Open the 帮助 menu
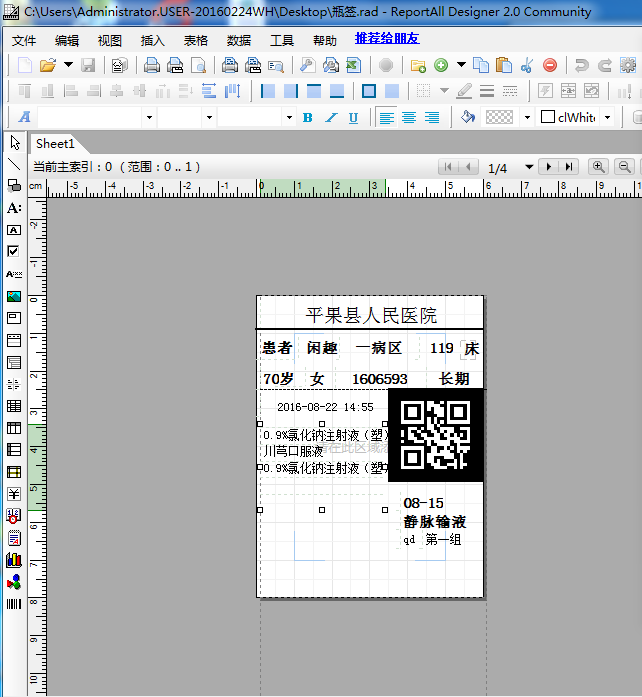This screenshot has height=697, width=642. pyautogui.click(x=325, y=41)
